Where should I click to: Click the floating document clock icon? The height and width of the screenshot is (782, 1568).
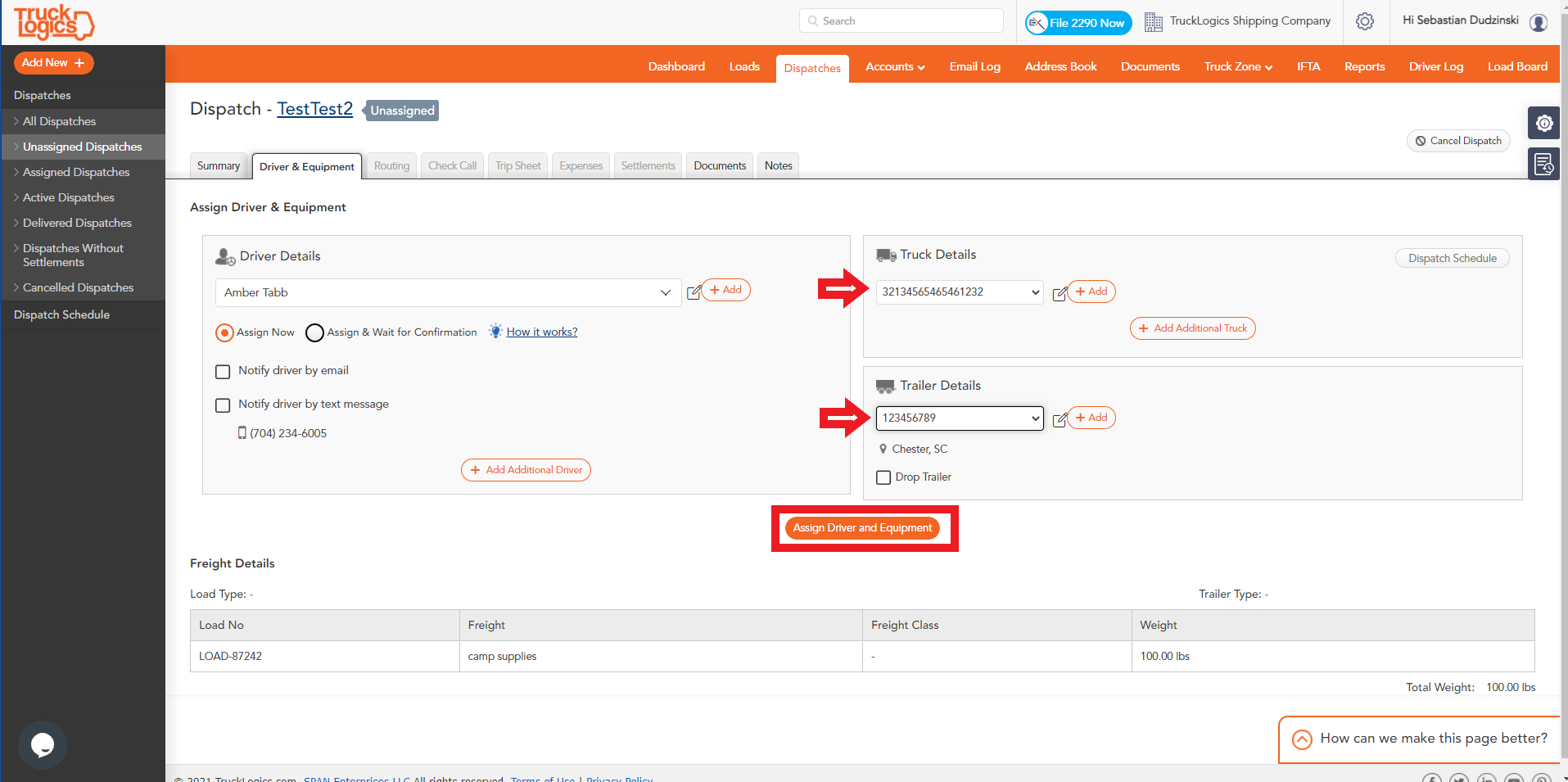(x=1543, y=164)
